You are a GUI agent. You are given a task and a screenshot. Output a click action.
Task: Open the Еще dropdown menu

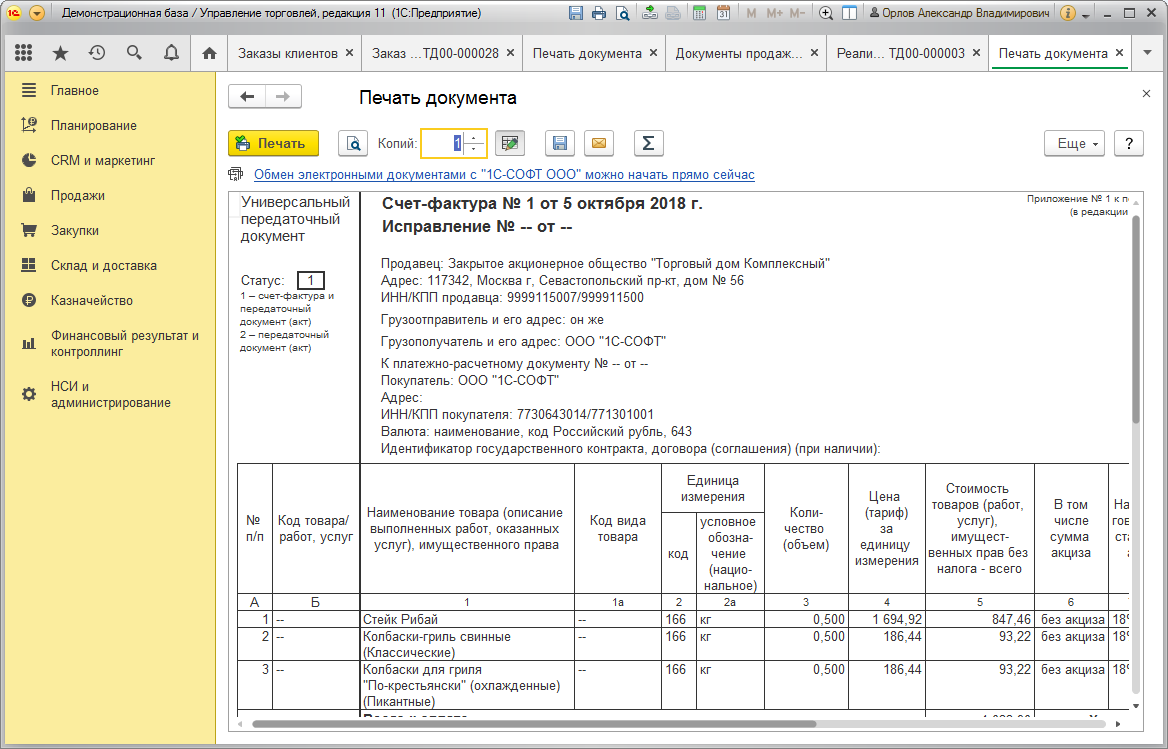(x=1075, y=144)
